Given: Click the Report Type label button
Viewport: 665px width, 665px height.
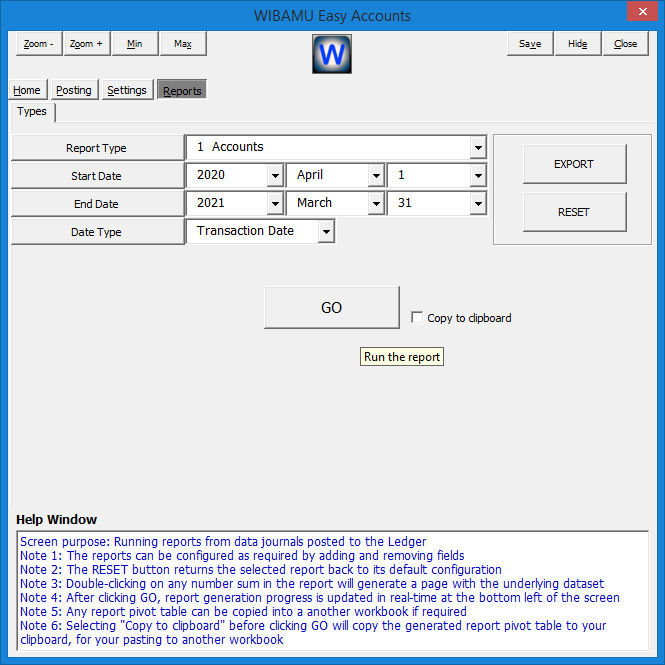Looking at the screenshot, I should coord(98,148).
